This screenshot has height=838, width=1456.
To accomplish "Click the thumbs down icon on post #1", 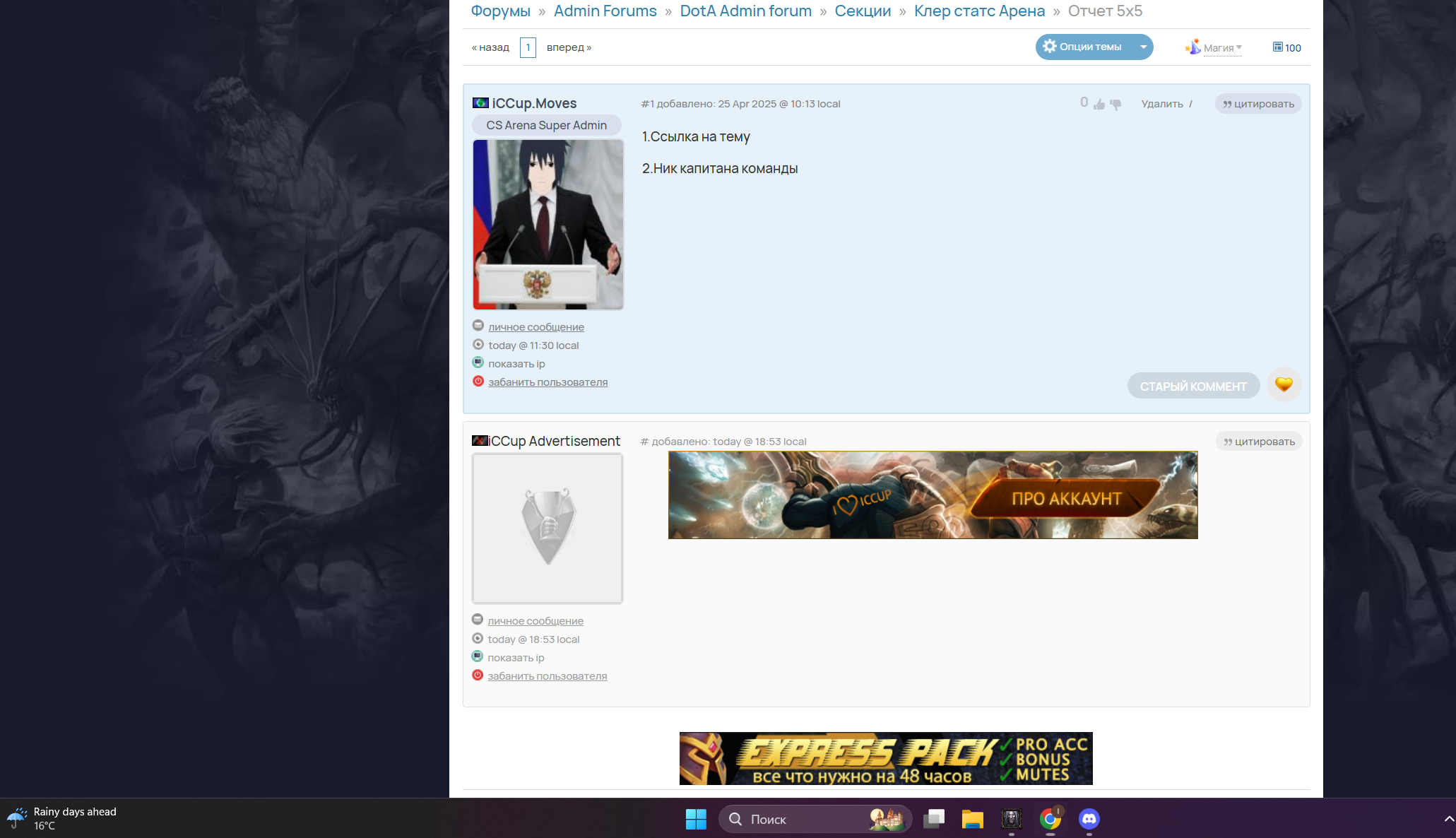I will [x=1115, y=105].
